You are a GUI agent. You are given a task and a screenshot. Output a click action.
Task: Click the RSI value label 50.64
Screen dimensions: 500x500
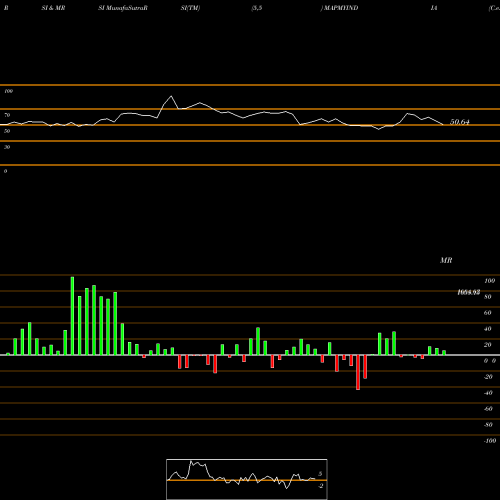460,122
